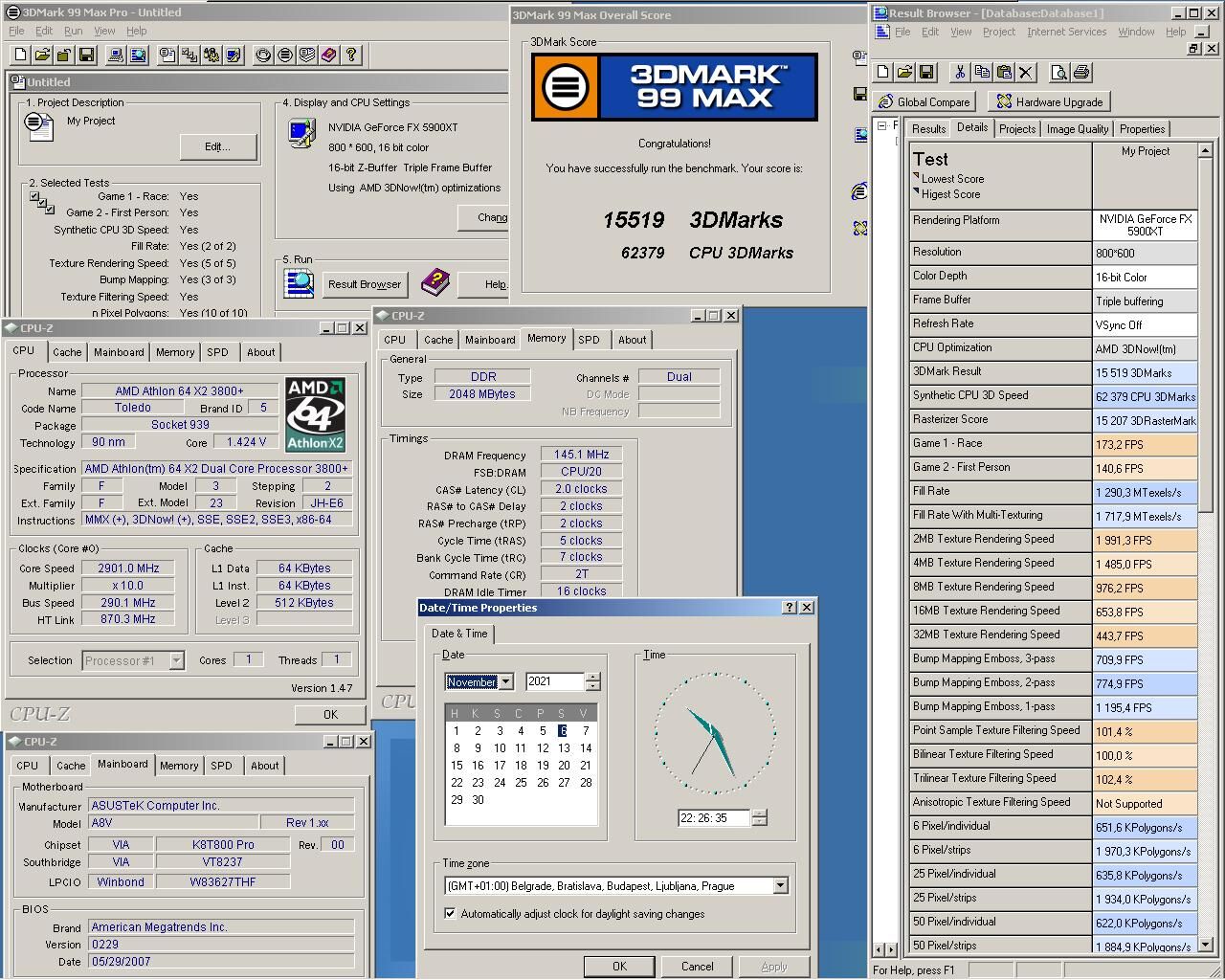This screenshot has width=1225, height=980.
Task: Open the Run menu in 3DMark 99 Max
Action: click(73, 31)
